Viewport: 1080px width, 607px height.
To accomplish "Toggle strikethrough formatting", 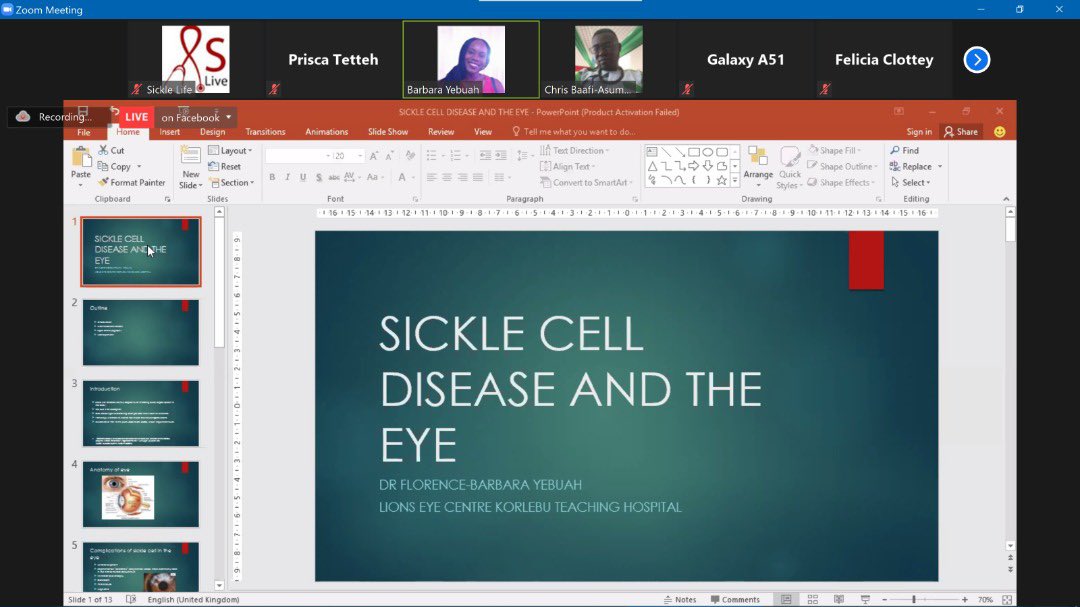I will point(333,178).
